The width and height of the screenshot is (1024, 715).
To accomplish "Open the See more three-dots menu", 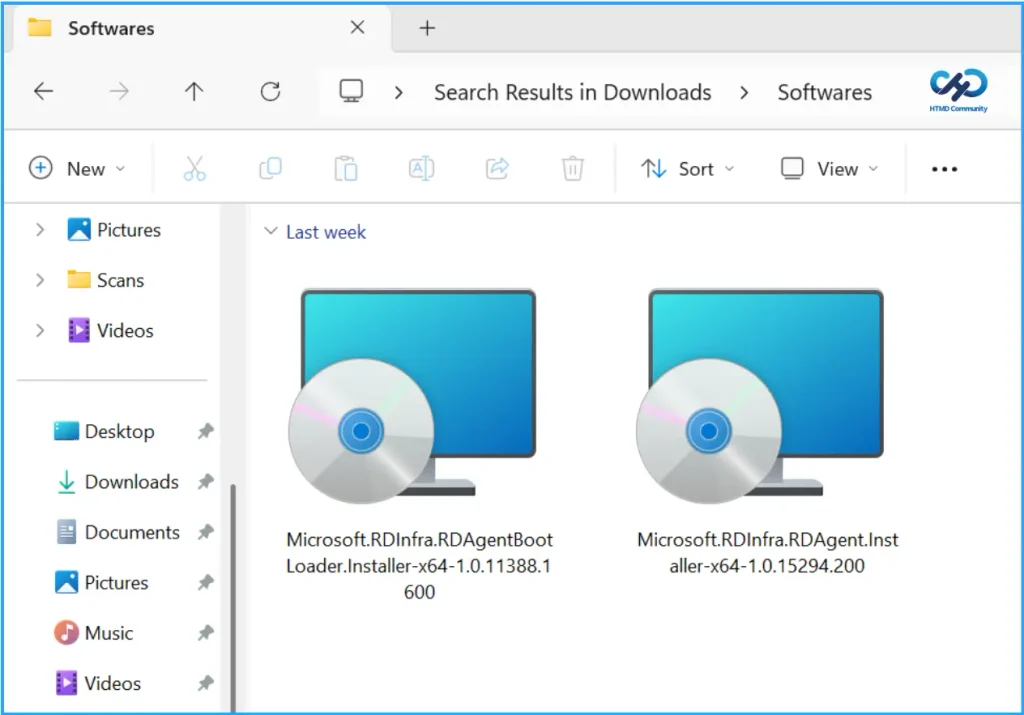I will pos(944,169).
